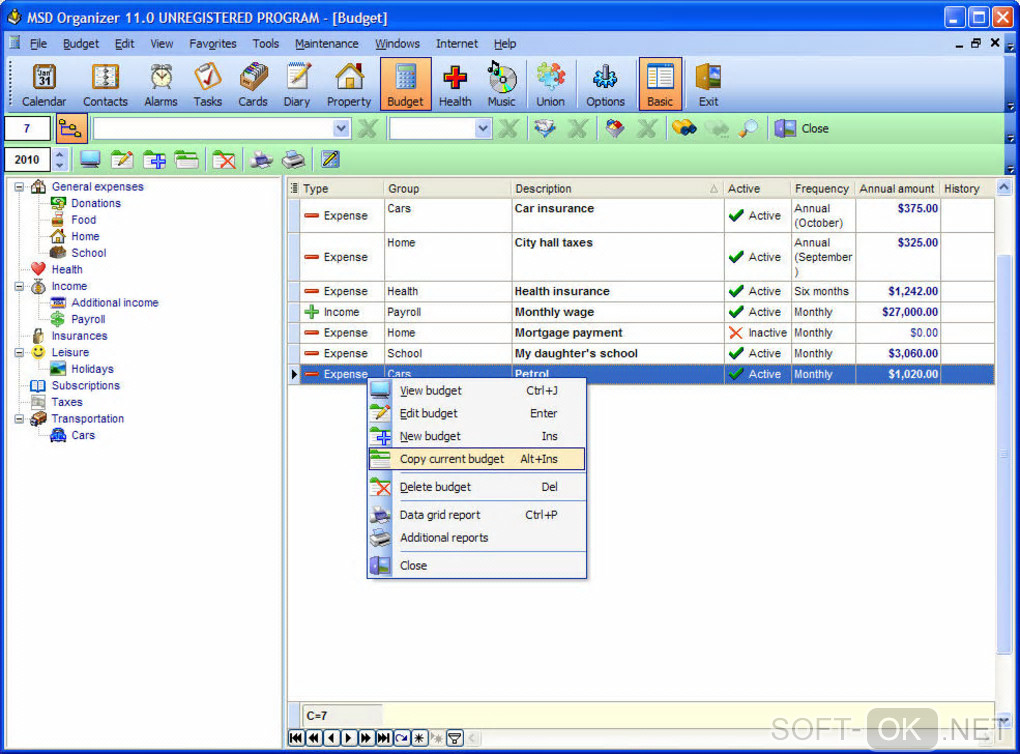Click the Exit toolbar icon
Screen dimensions: 1020x754
click(708, 85)
